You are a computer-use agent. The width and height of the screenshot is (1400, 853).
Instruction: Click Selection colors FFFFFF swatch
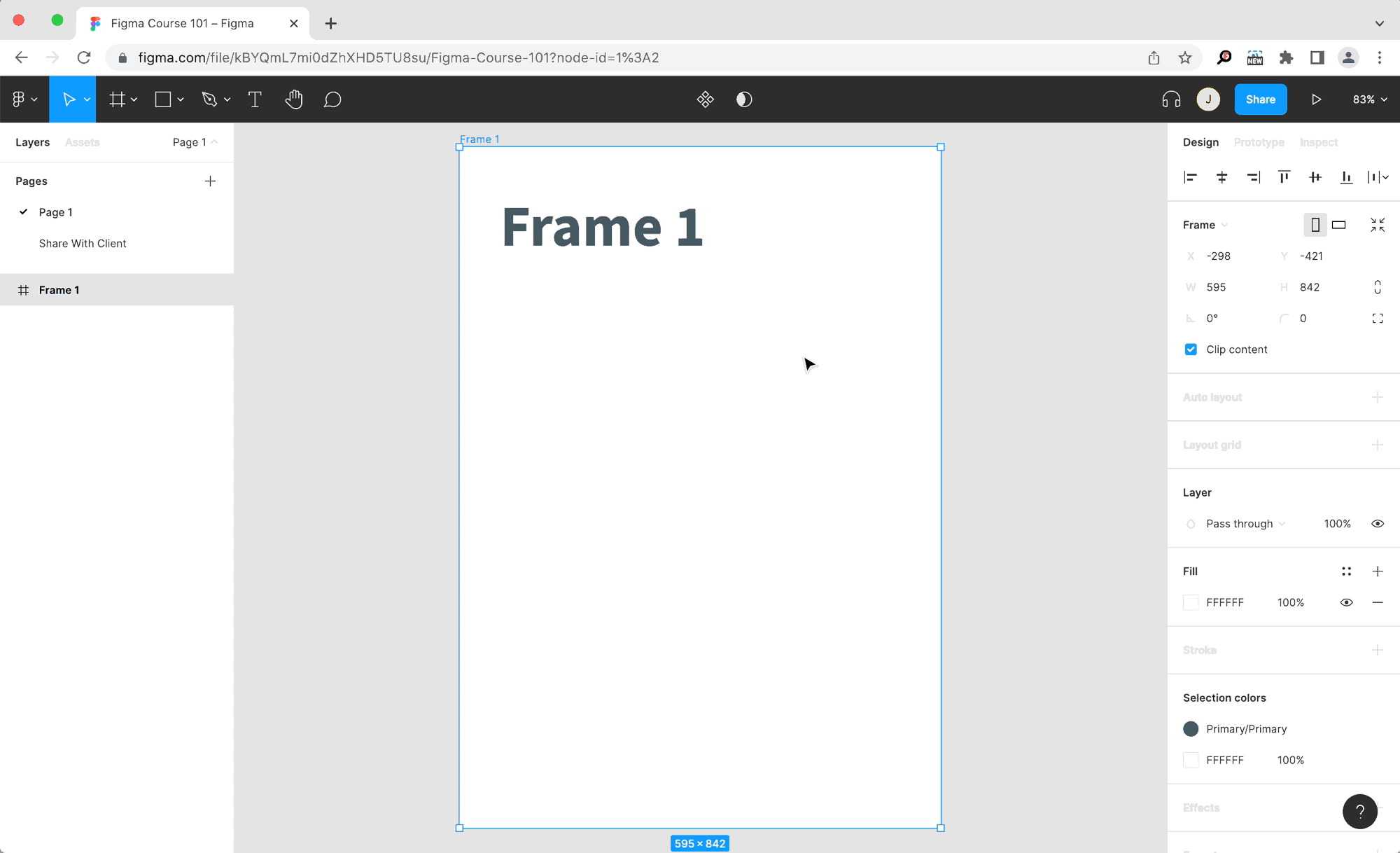point(1191,760)
